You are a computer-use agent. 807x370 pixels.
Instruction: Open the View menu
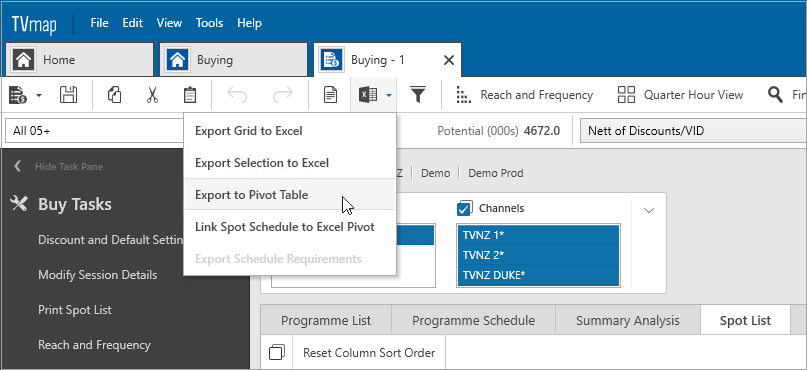pyautogui.click(x=169, y=23)
